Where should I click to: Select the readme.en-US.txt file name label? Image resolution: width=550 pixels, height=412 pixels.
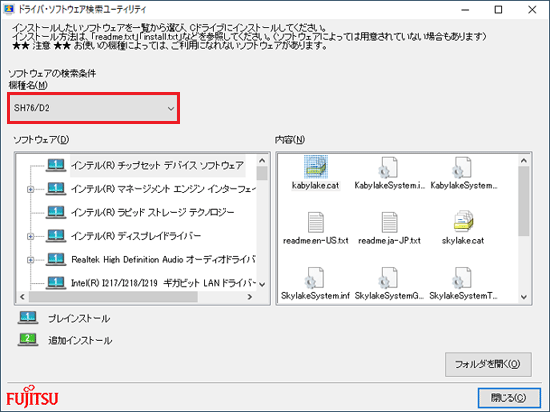point(316,241)
